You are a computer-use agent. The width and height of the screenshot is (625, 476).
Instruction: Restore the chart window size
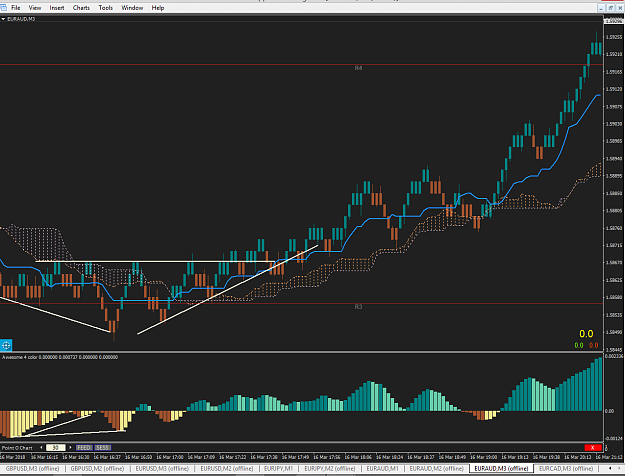click(610, 8)
